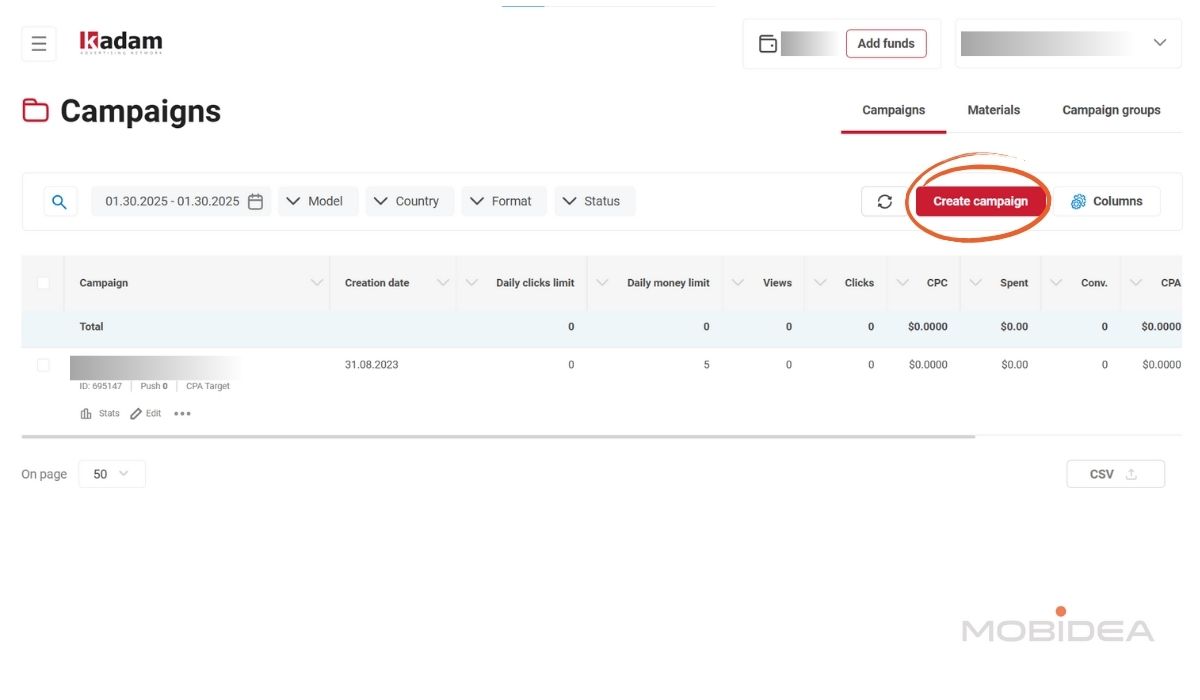
Task: Expand the Country filter dropdown
Action: [407, 202]
